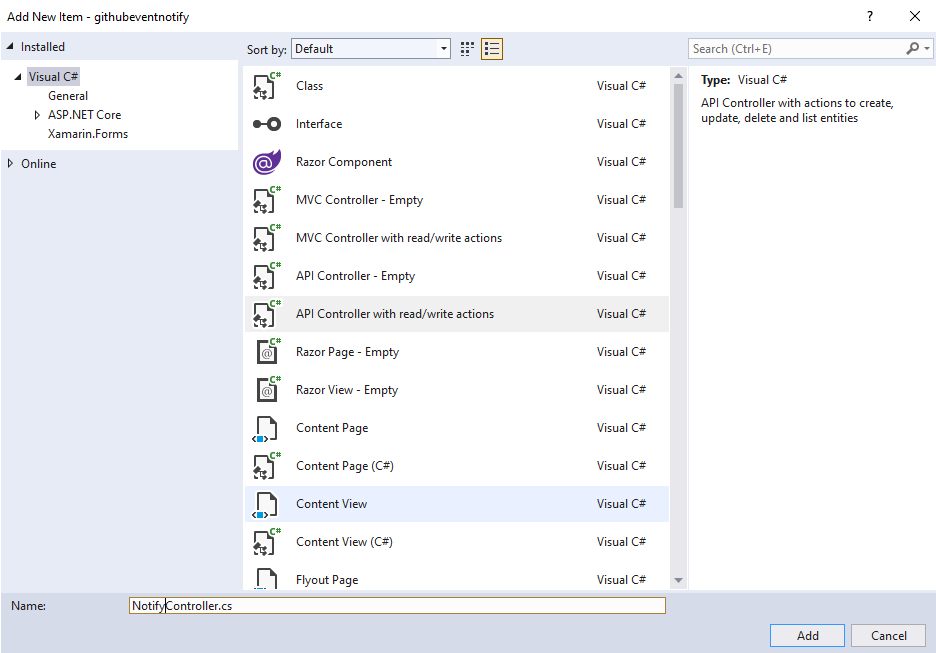Click the API Controller - Empty template icon
The height and width of the screenshot is (653, 936).
(265, 275)
